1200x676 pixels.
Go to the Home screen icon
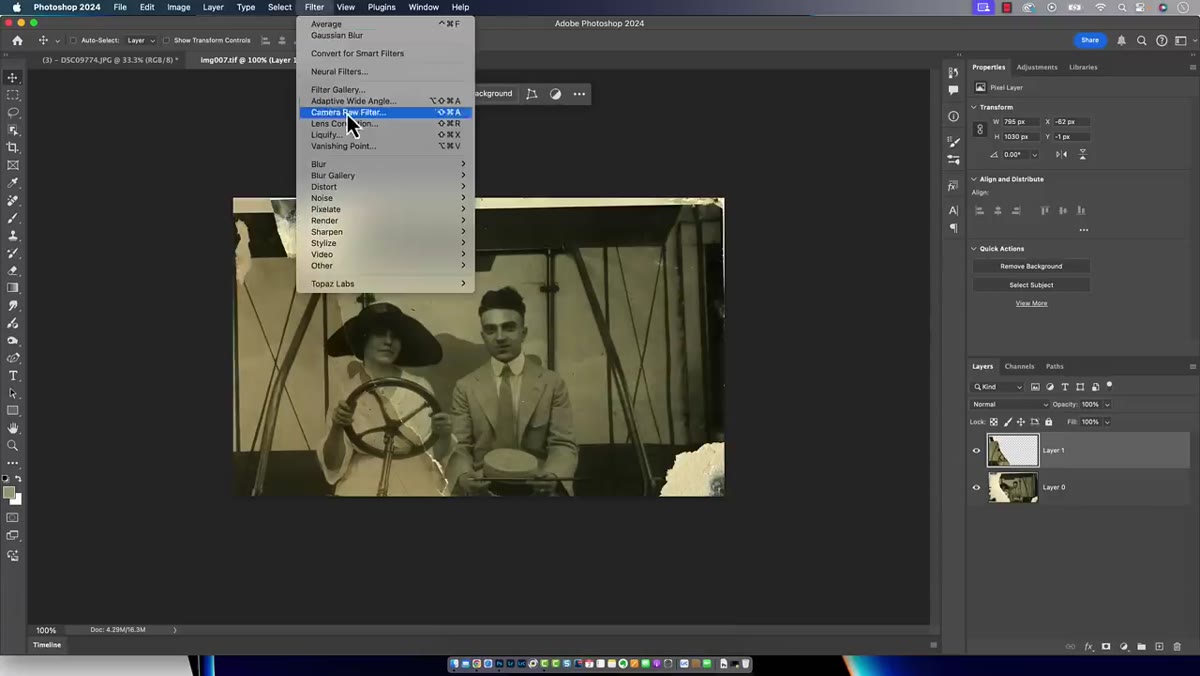coord(17,40)
